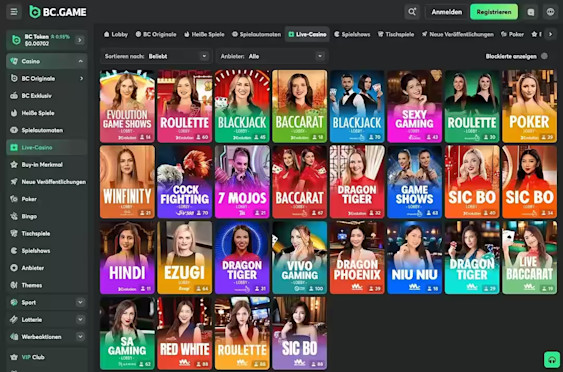Open the Anbieter Alle dropdown
563x372 pixels.
(272, 56)
